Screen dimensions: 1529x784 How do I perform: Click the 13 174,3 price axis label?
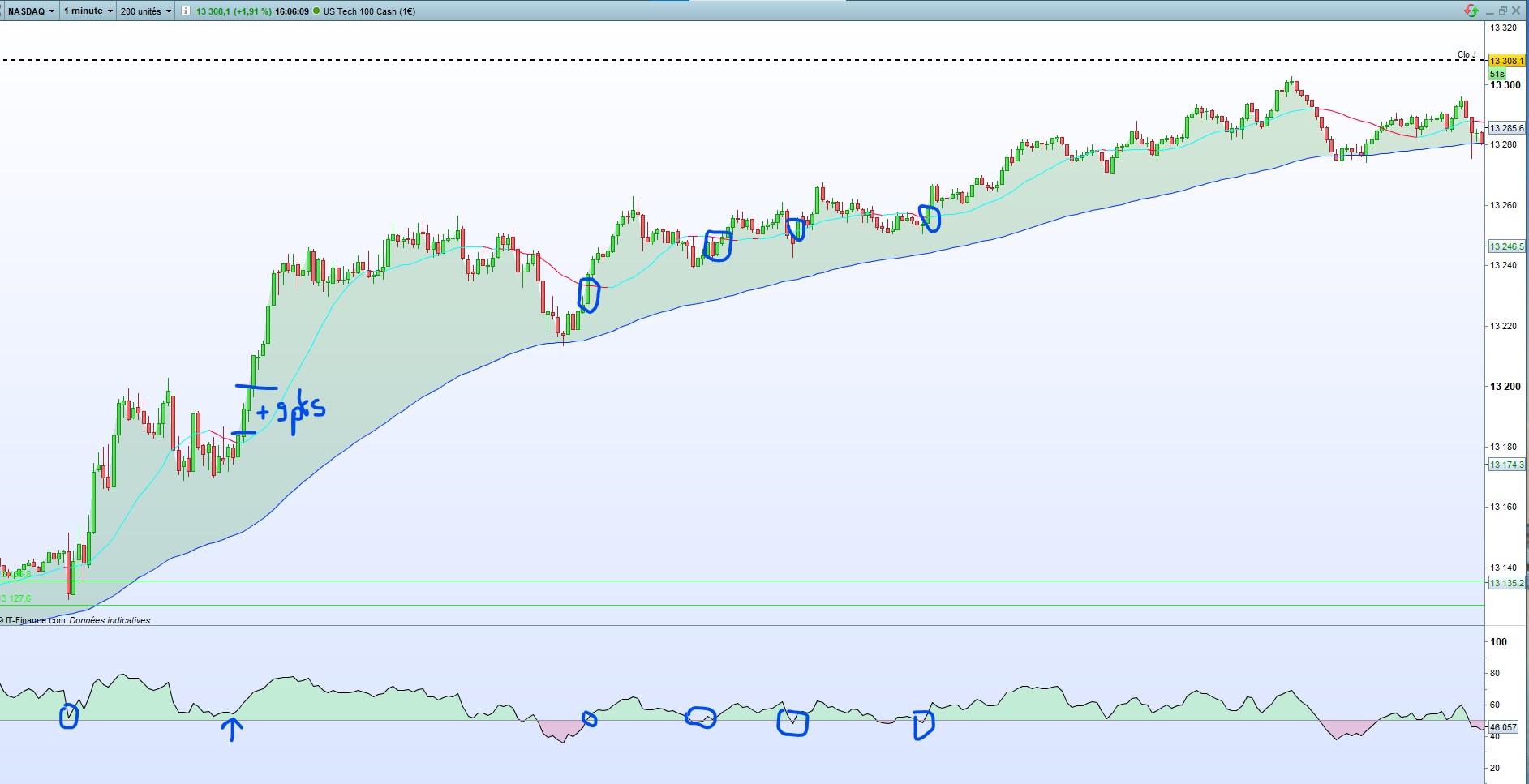tap(1506, 465)
